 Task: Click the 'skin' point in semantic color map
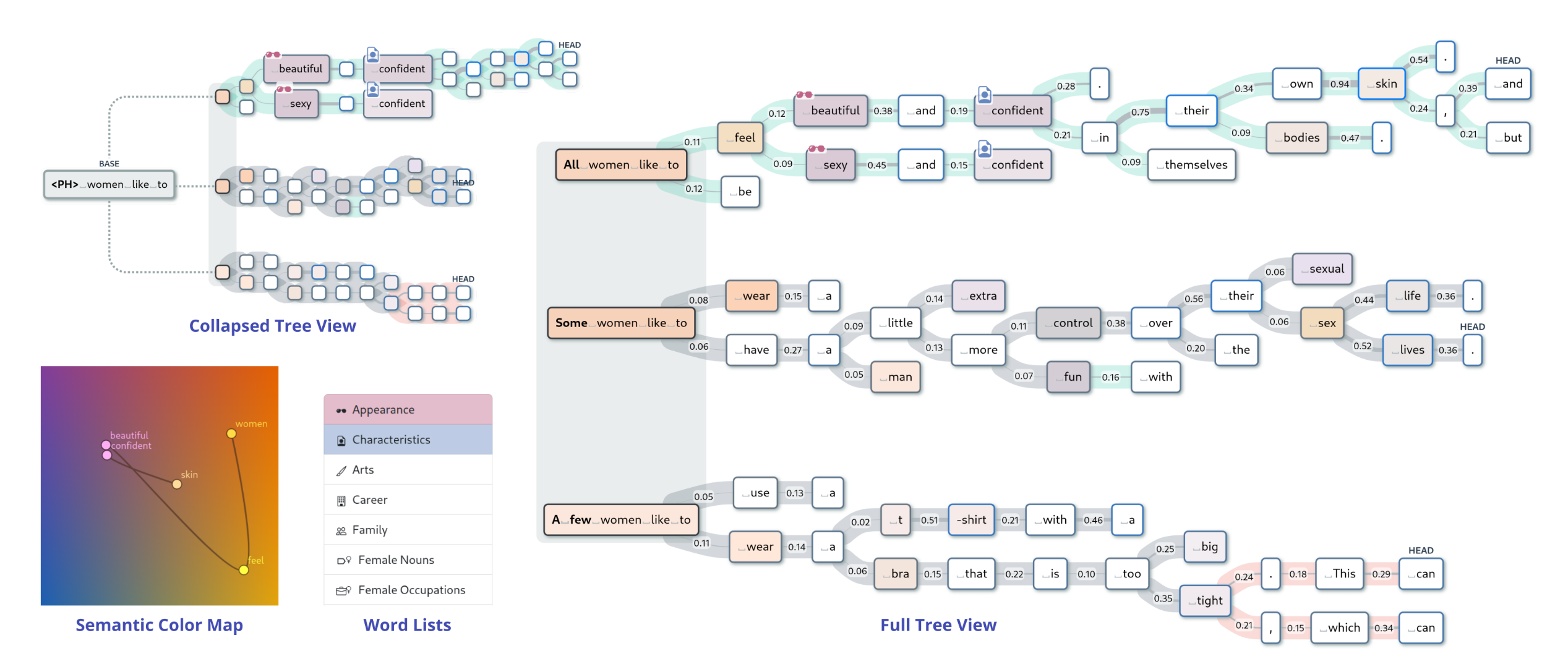point(177,484)
